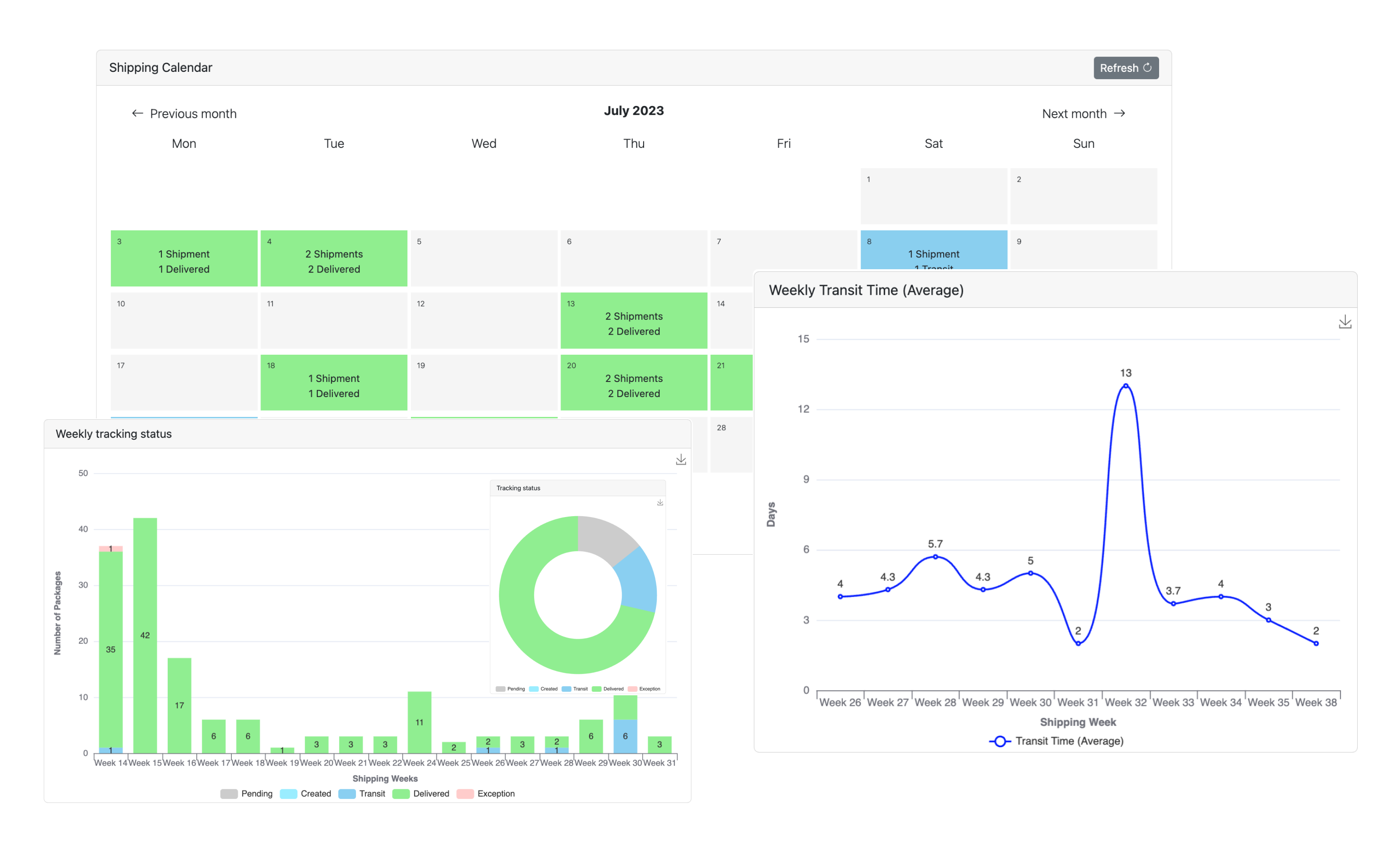1400x844 pixels.
Task: Open July 4 cell with 2 Shipments
Action: pos(334,258)
